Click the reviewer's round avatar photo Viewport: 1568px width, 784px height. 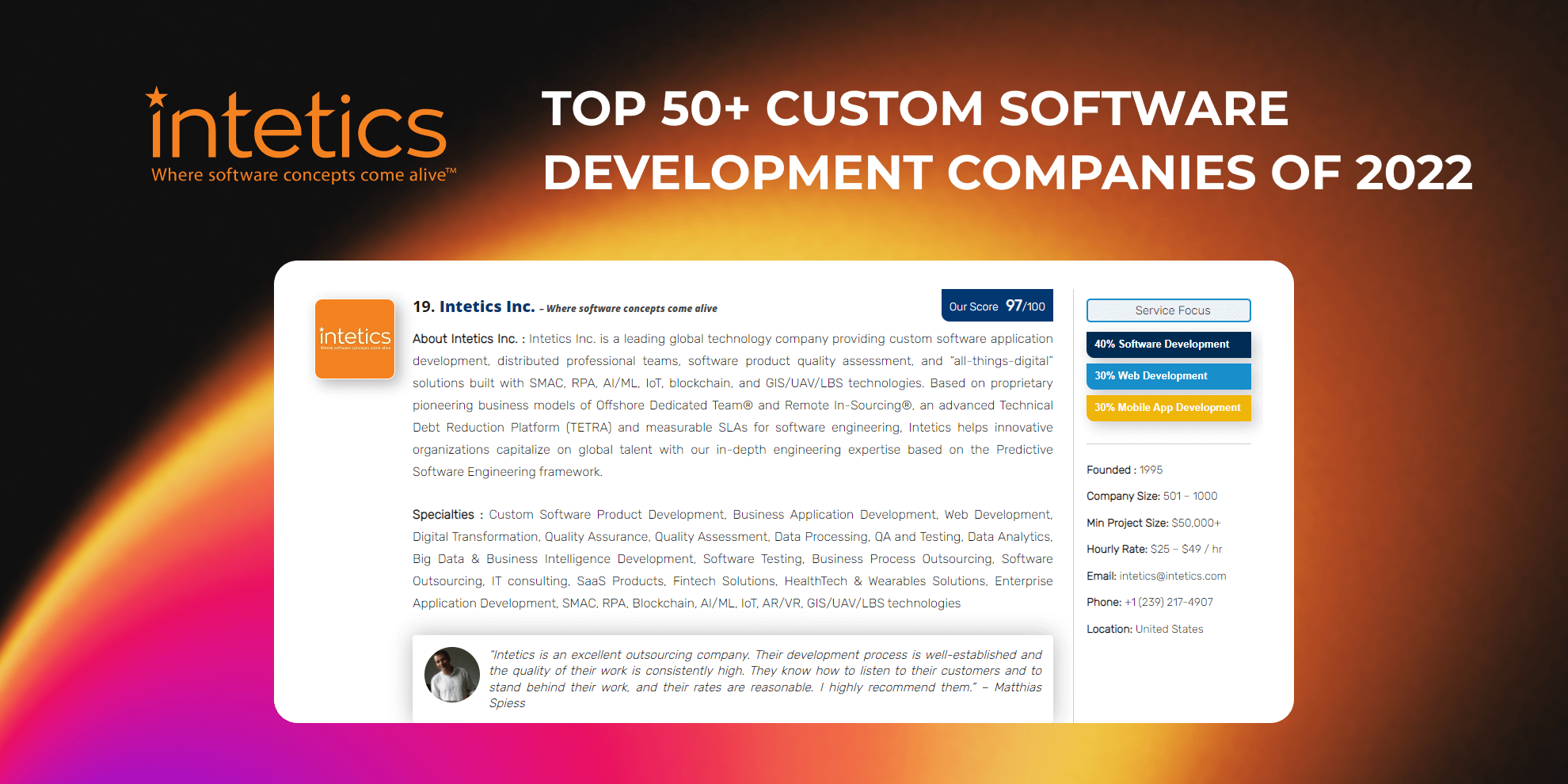tap(452, 675)
